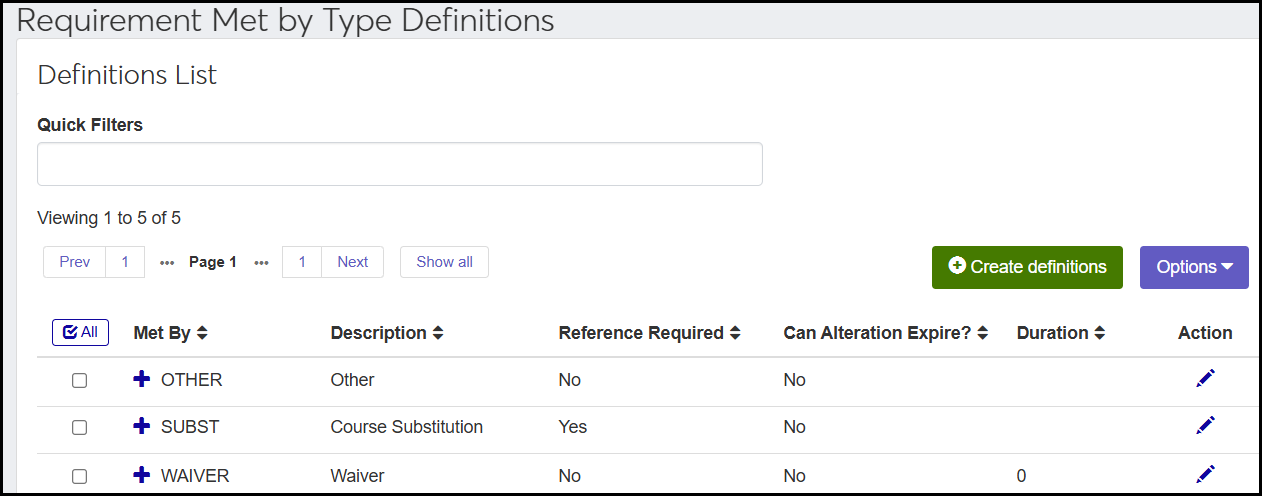Expand WAIVER row with plus icon

click(142, 475)
